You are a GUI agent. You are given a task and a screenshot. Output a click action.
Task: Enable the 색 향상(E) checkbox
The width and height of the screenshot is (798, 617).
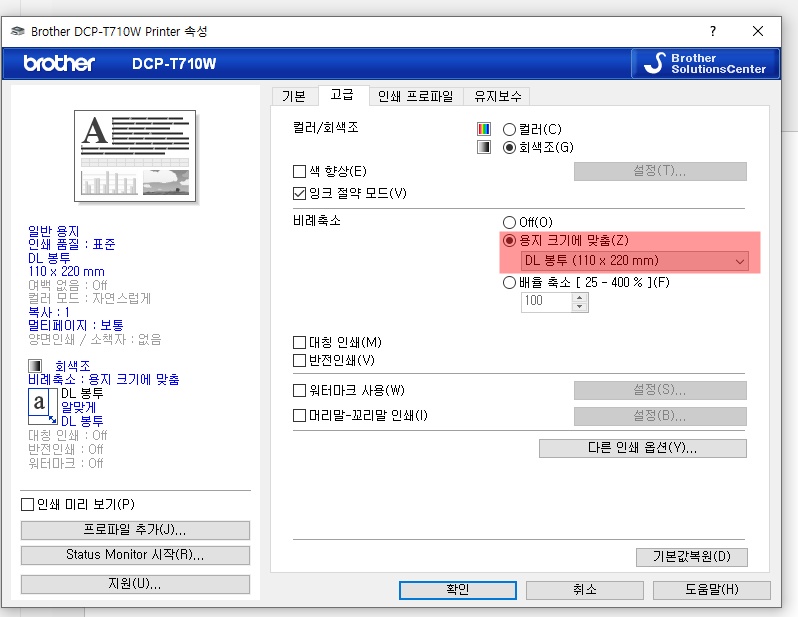(x=299, y=171)
